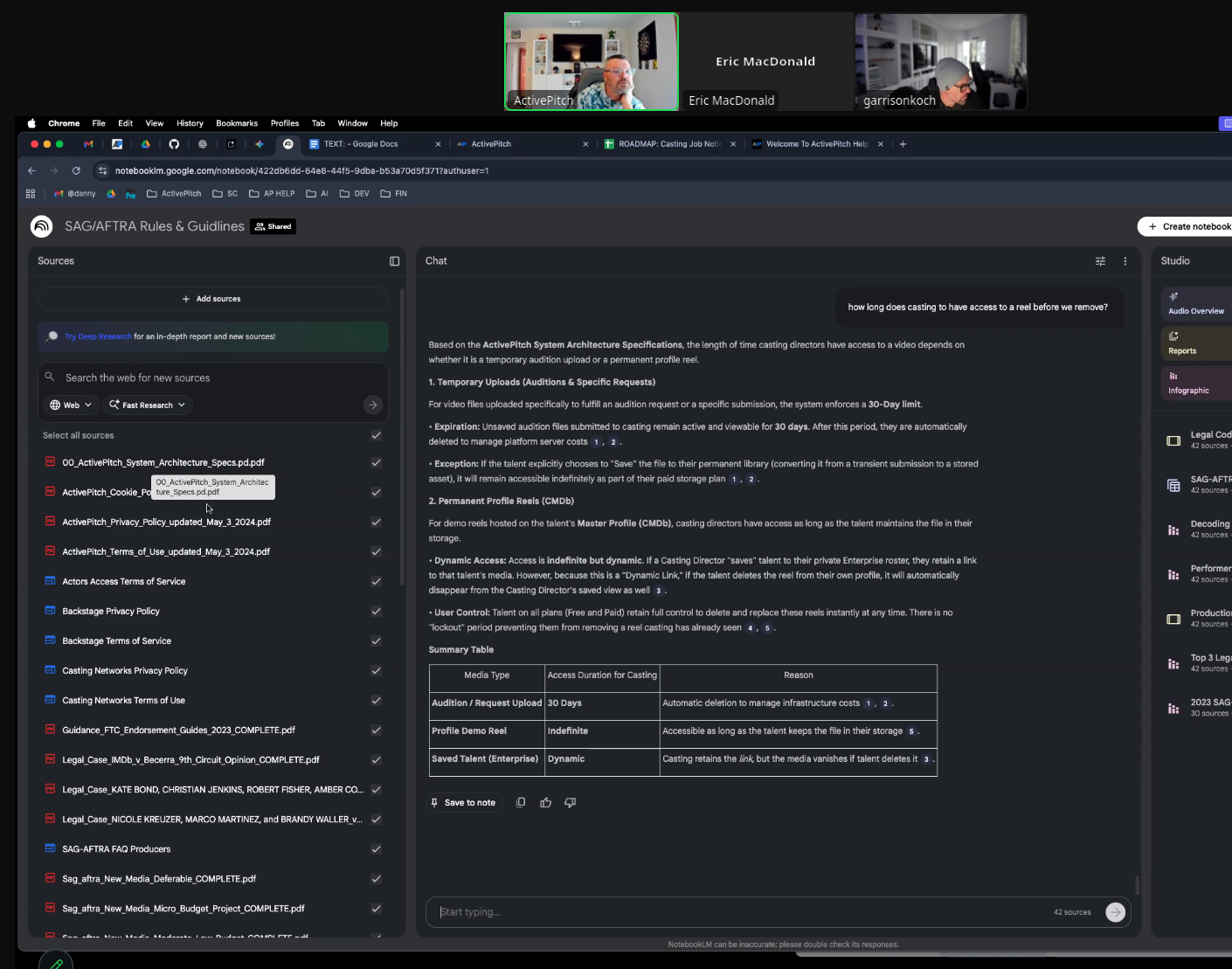Expand the Web source type dropdown
The width and height of the screenshot is (1232, 969).
pyautogui.click(x=71, y=405)
